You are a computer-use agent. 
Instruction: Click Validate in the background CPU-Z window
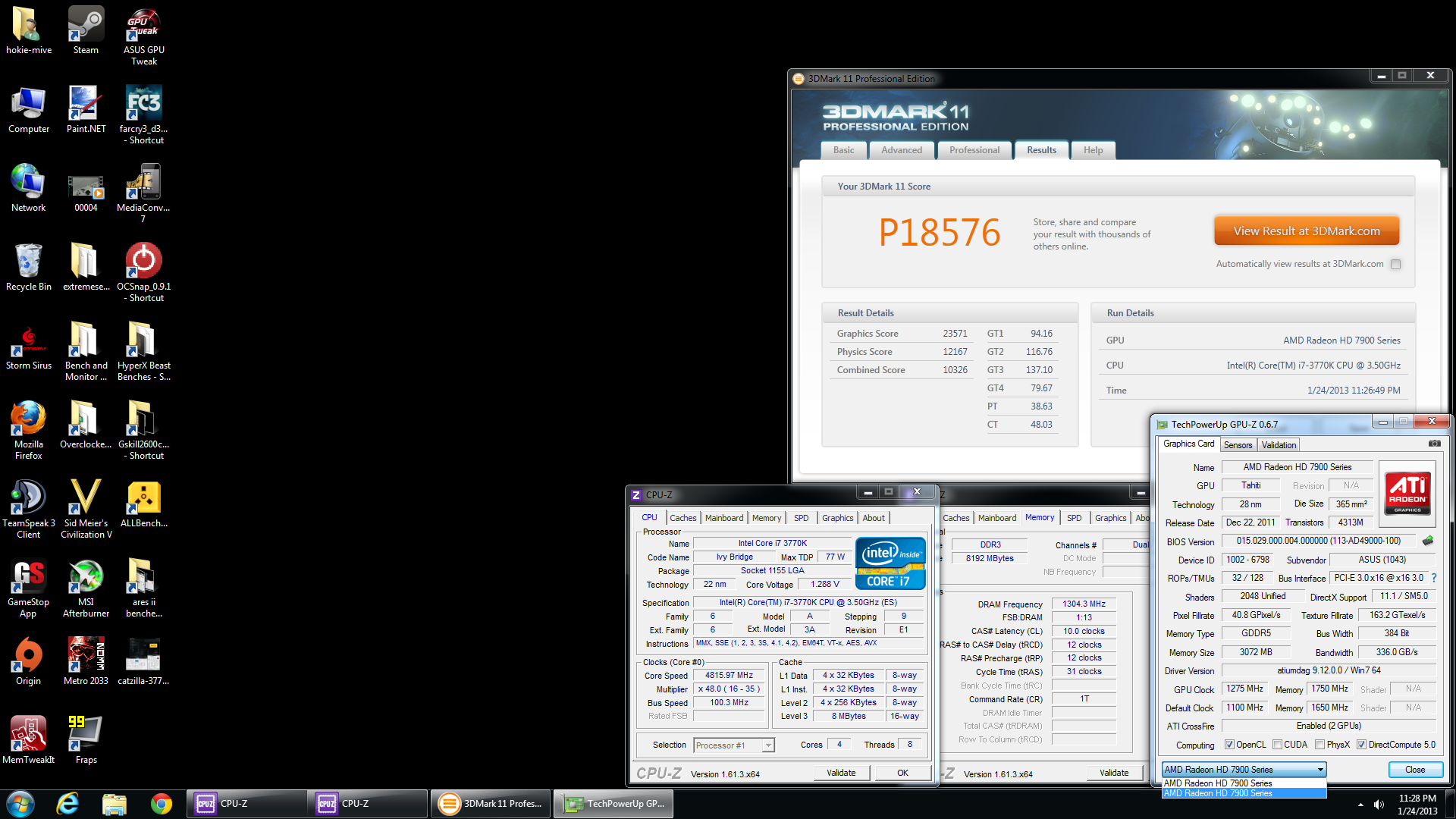pos(1114,773)
